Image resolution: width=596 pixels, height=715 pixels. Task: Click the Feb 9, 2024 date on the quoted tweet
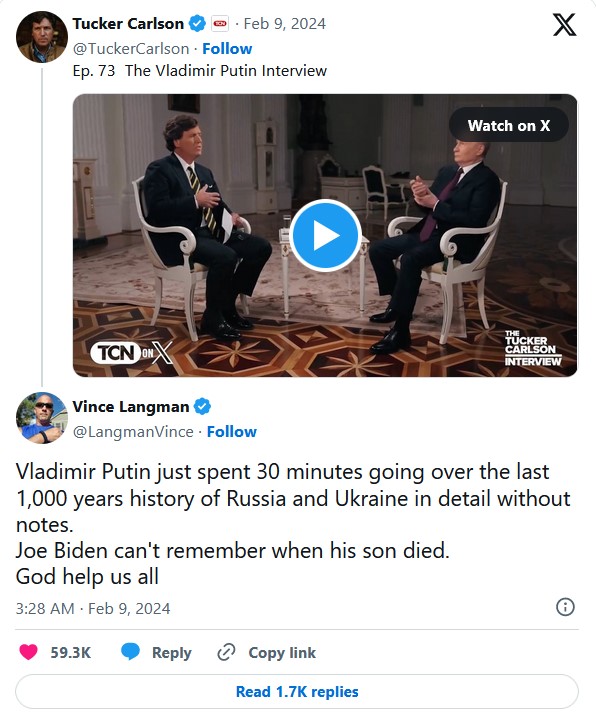pyautogui.click(x=285, y=24)
